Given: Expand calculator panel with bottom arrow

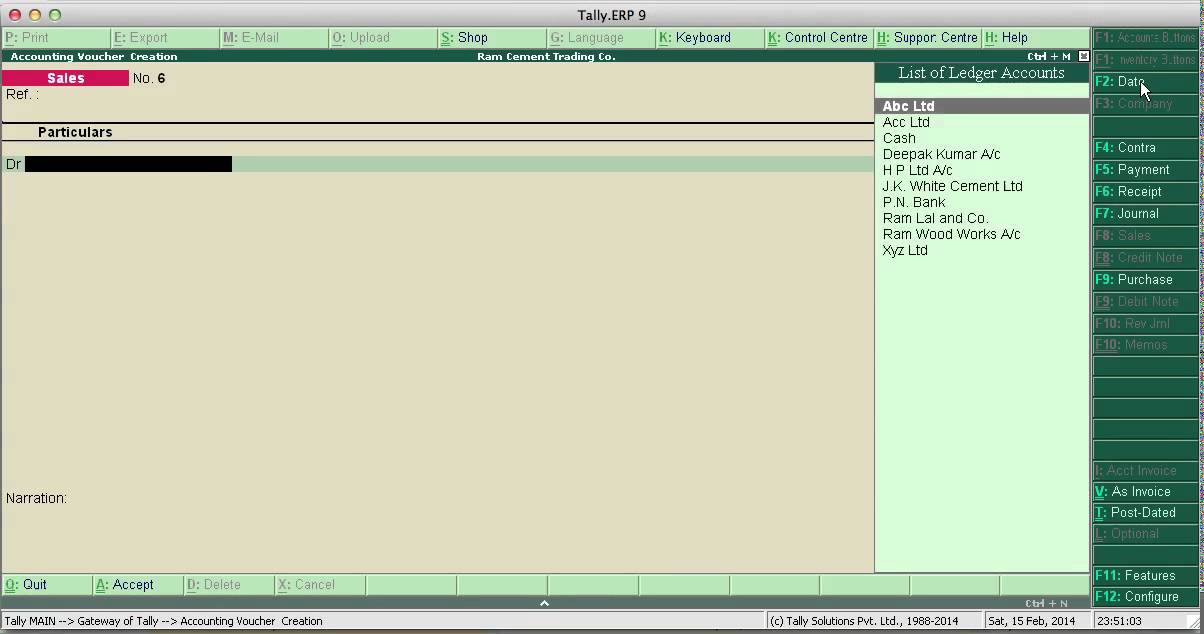Looking at the screenshot, I should [544, 603].
